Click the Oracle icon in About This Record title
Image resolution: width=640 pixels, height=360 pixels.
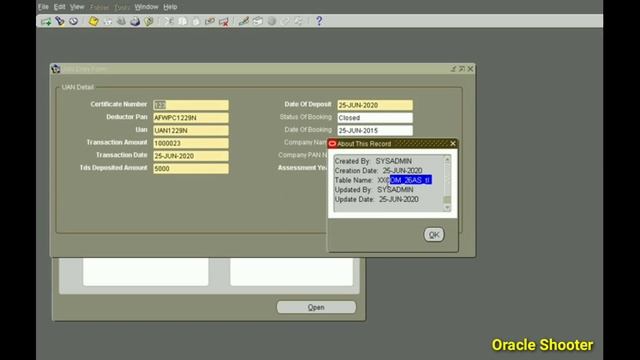click(x=332, y=144)
